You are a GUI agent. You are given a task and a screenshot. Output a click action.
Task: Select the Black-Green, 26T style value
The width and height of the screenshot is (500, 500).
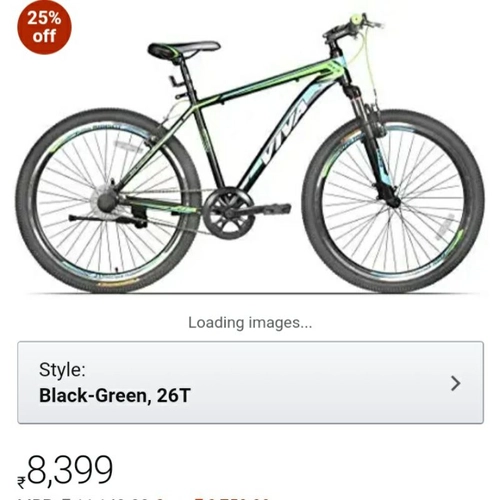[x=115, y=396]
